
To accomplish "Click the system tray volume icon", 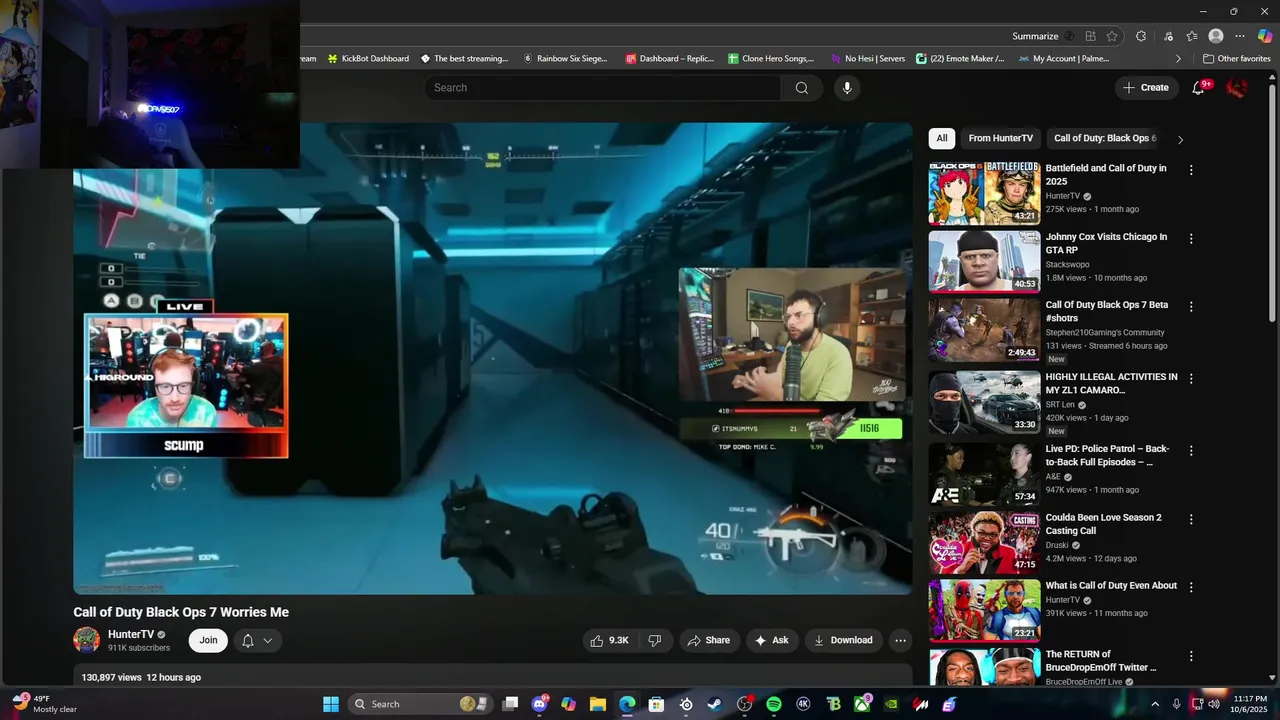I will pyautogui.click(x=1214, y=704).
